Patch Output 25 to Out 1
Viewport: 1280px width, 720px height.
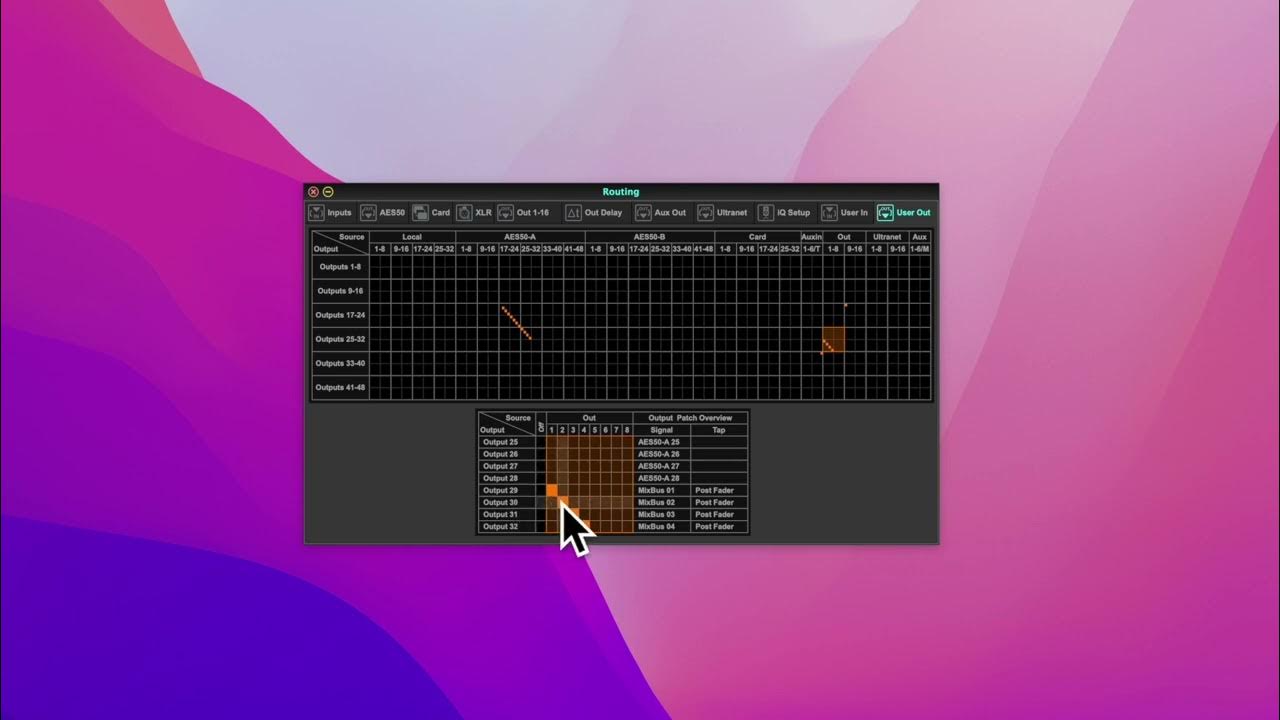pyautogui.click(x=551, y=442)
